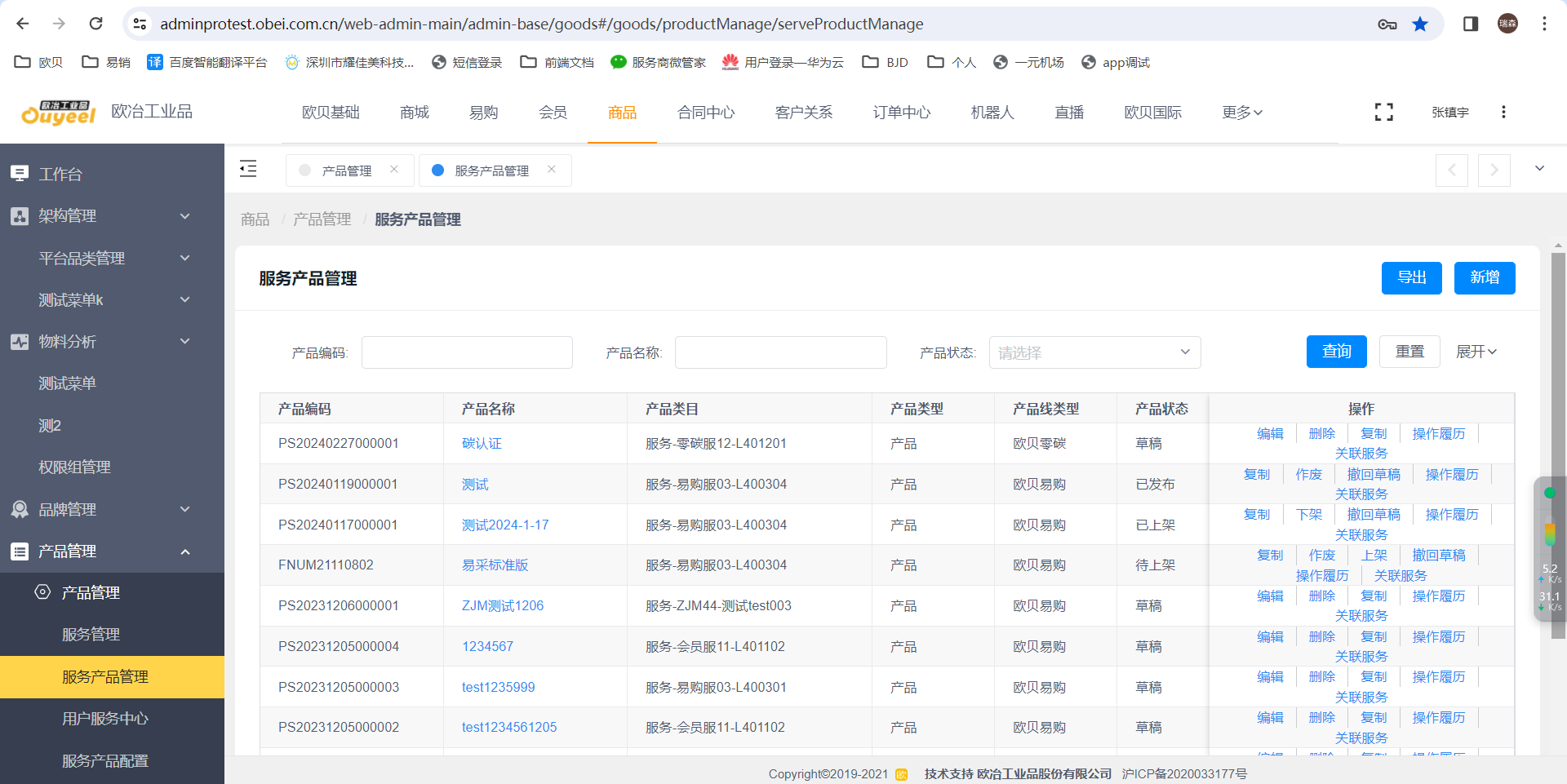The height and width of the screenshot is (784, 1567).
Task: Click the 查询 button
Action: pos(1337,352)
